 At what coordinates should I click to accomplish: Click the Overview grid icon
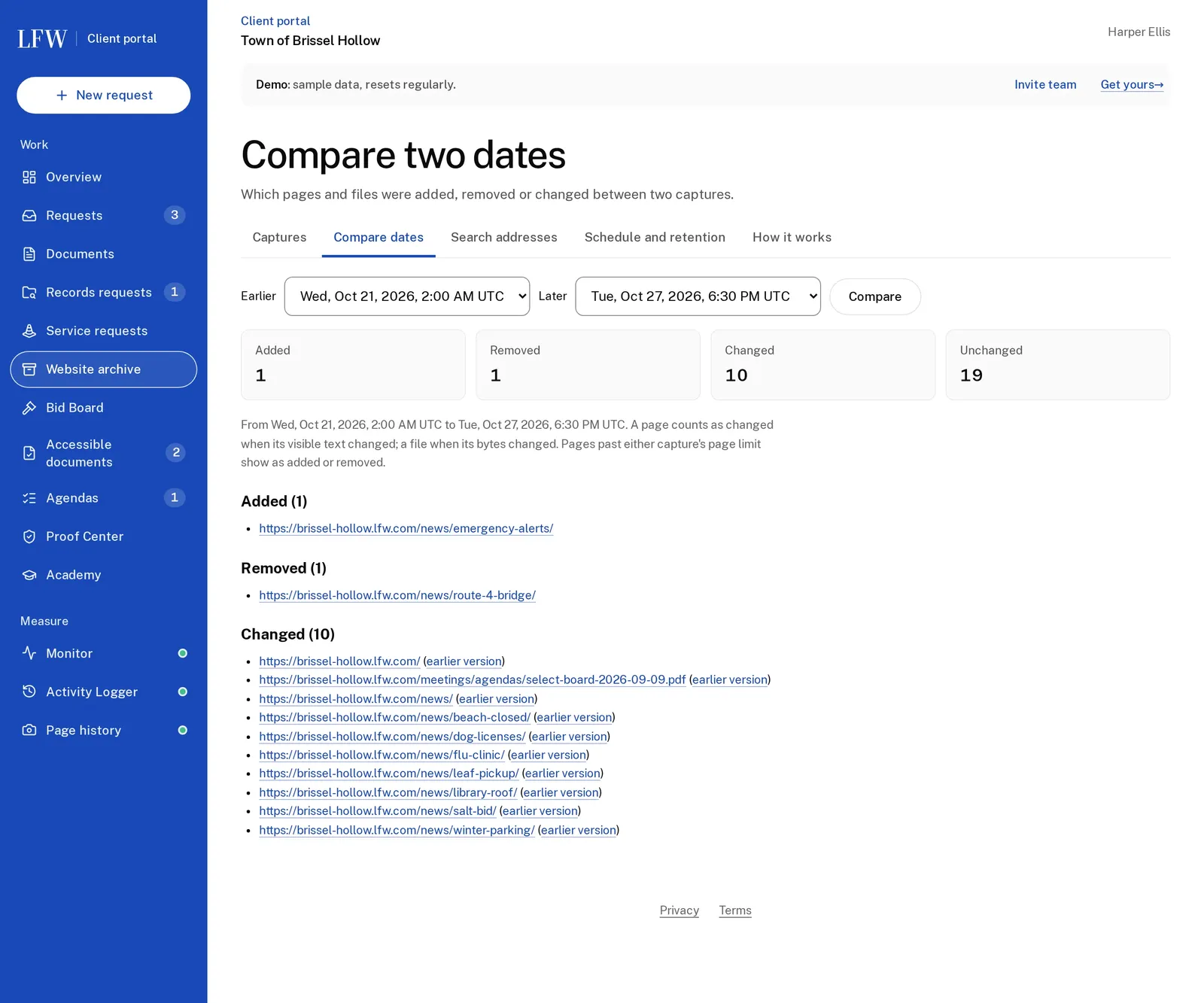tap(29, 177)
